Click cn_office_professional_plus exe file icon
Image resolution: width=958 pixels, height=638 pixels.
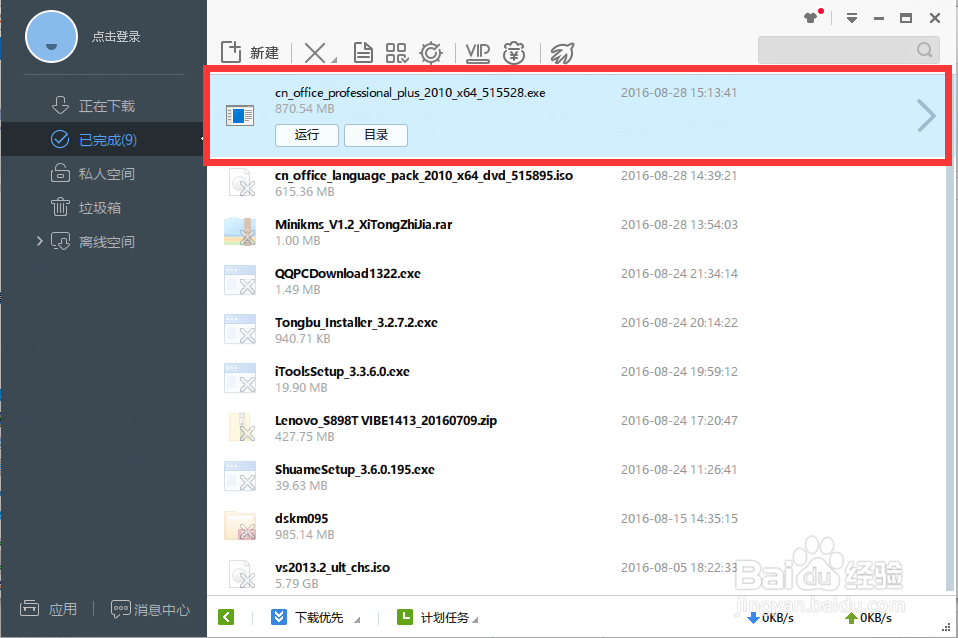pos(240,116)
